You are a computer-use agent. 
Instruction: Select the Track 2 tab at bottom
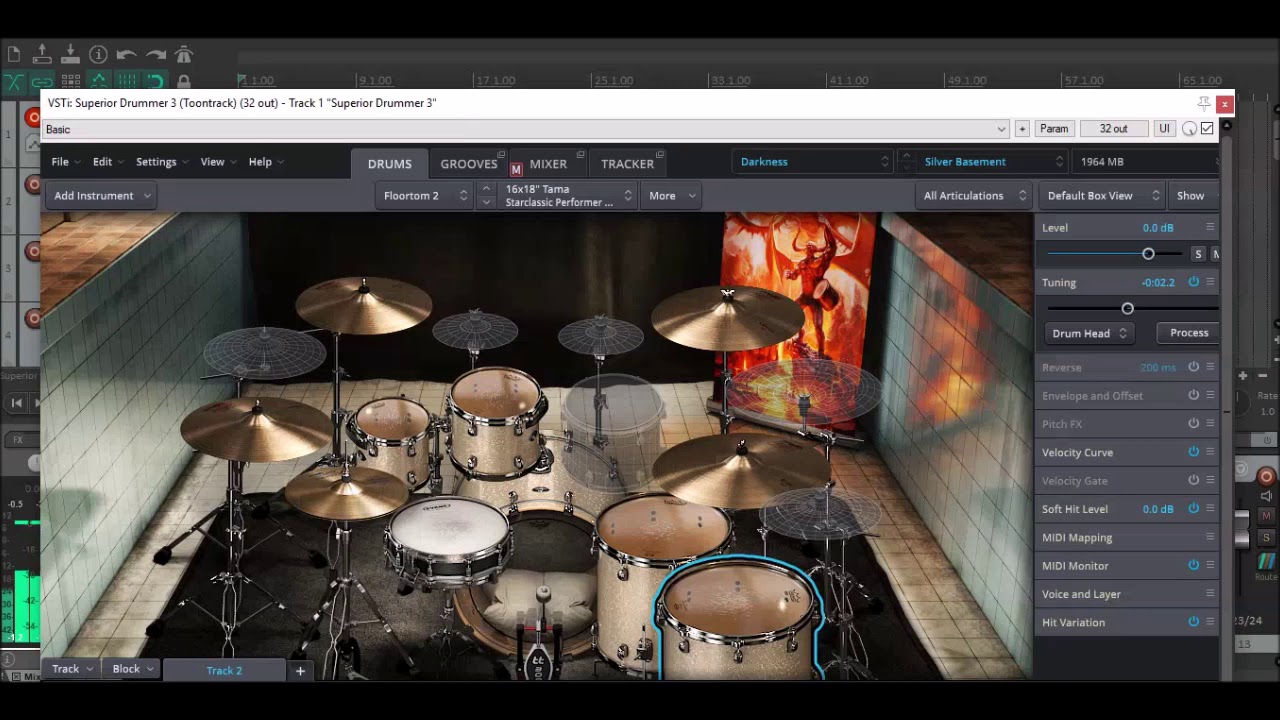pyautogui.click(x=224, y=670)
